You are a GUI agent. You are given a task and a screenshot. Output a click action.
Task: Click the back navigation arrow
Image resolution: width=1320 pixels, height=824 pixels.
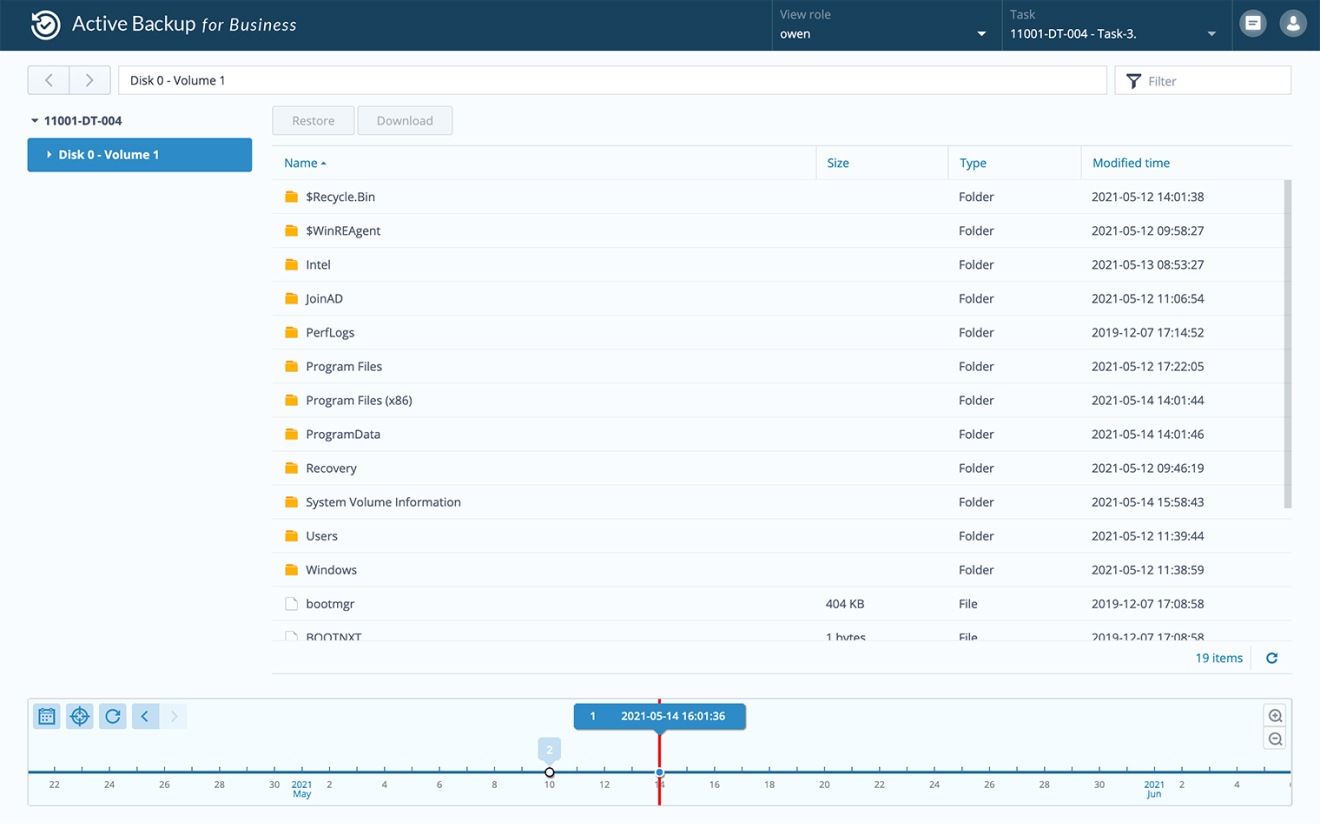click(x=48, y=80)
